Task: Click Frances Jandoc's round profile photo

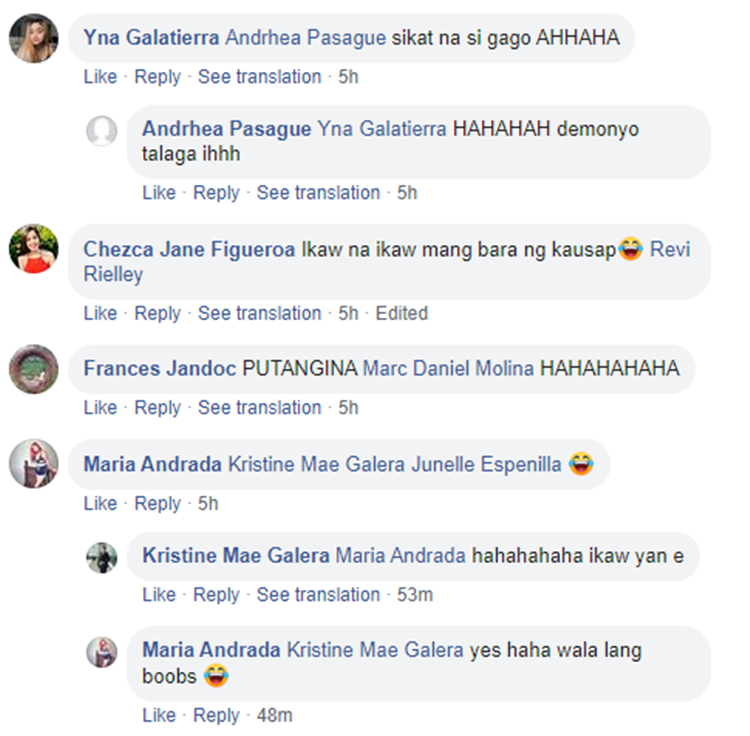Action: click(33, 369)
